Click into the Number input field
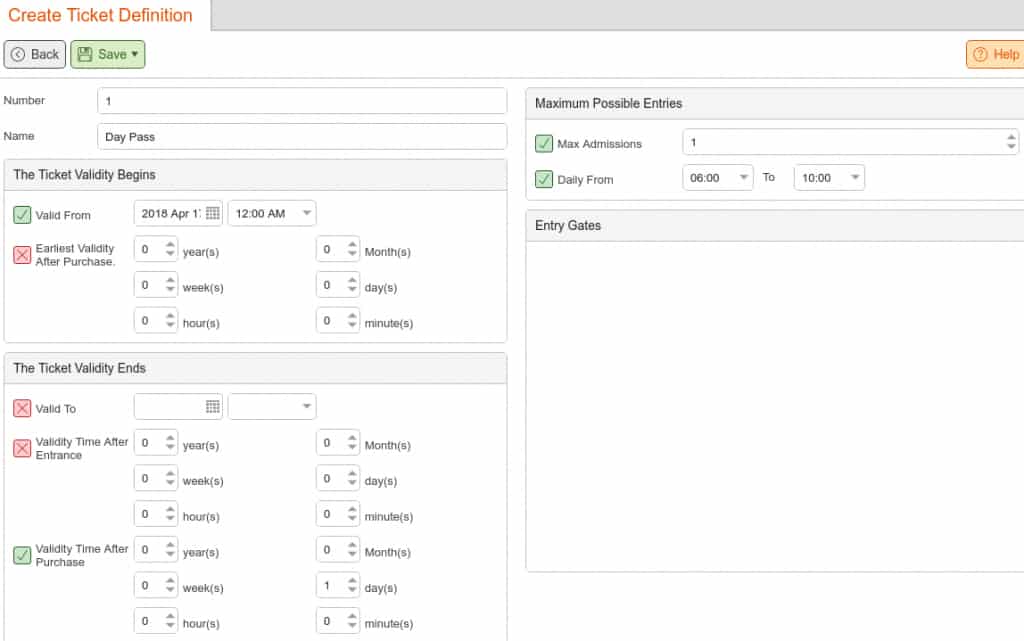1024x641 pixels. [x=302, y=100]
